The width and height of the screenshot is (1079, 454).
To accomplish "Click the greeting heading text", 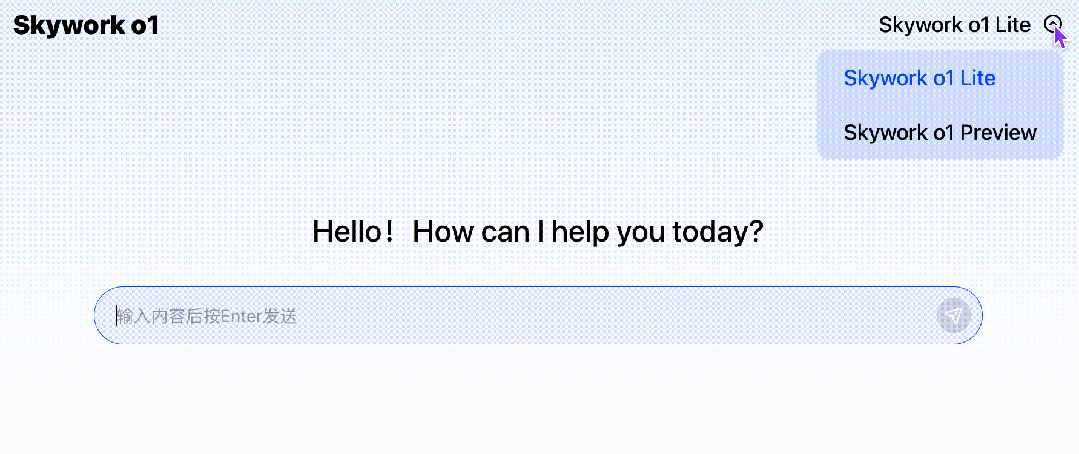I will coord(538,232).
